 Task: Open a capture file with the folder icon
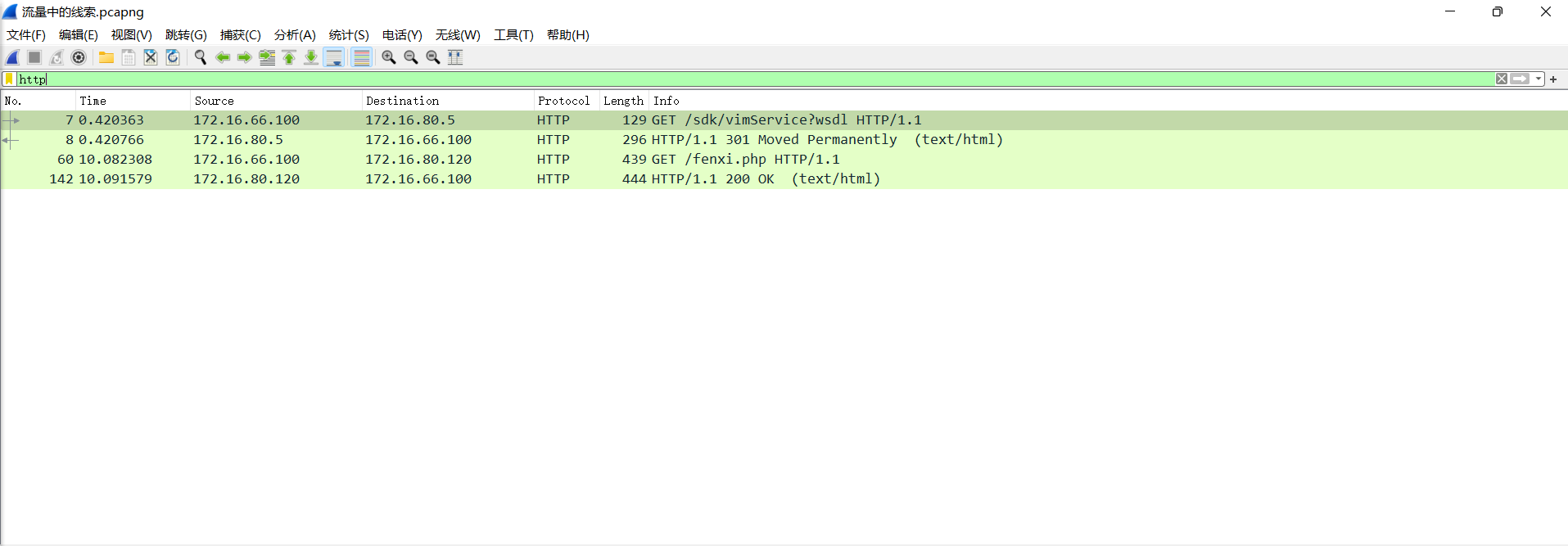(x=106, y=57)
